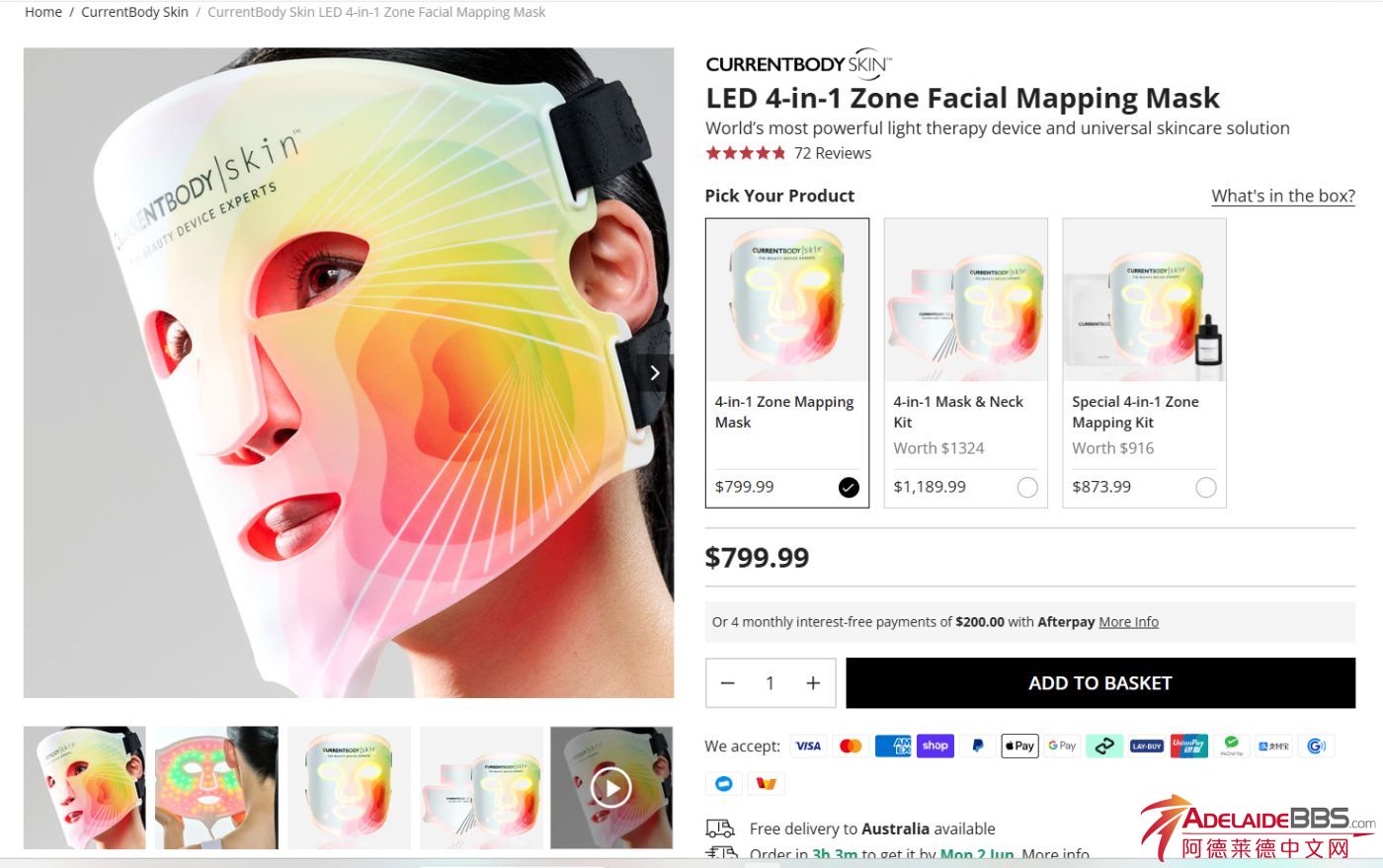Increase quantity with the plus button

pyautogui.click(x=813, y=683)
